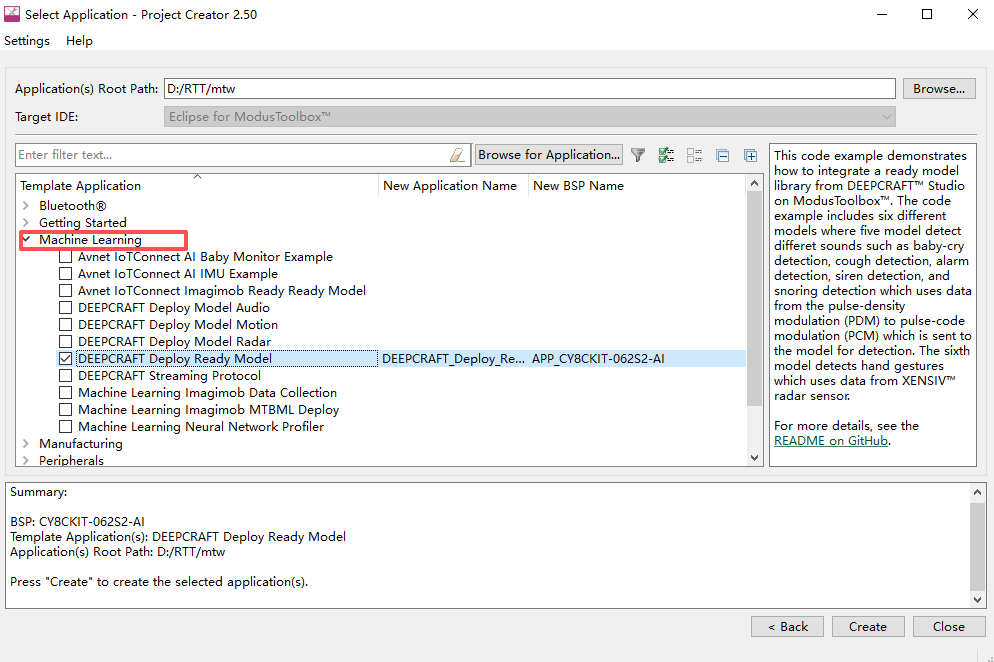Image resolution: width=994 pixels, height=662 pixels.
Task: Click the Close button
Action: click(949, 626)
